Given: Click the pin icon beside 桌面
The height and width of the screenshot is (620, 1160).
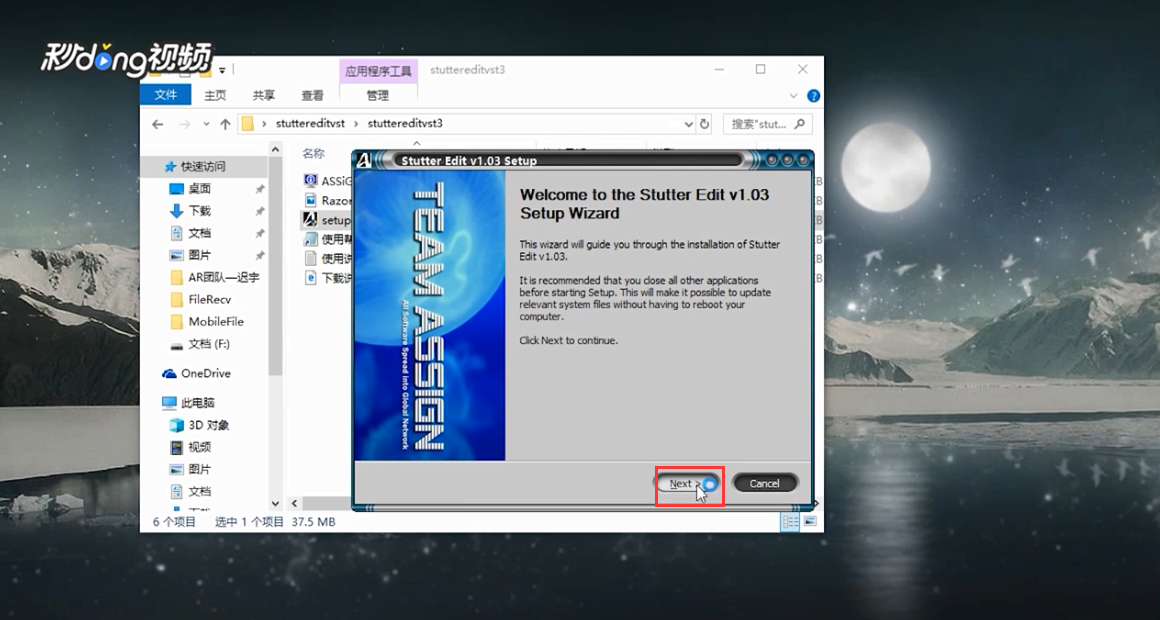Looking at the screenshot, I should 260,189.
